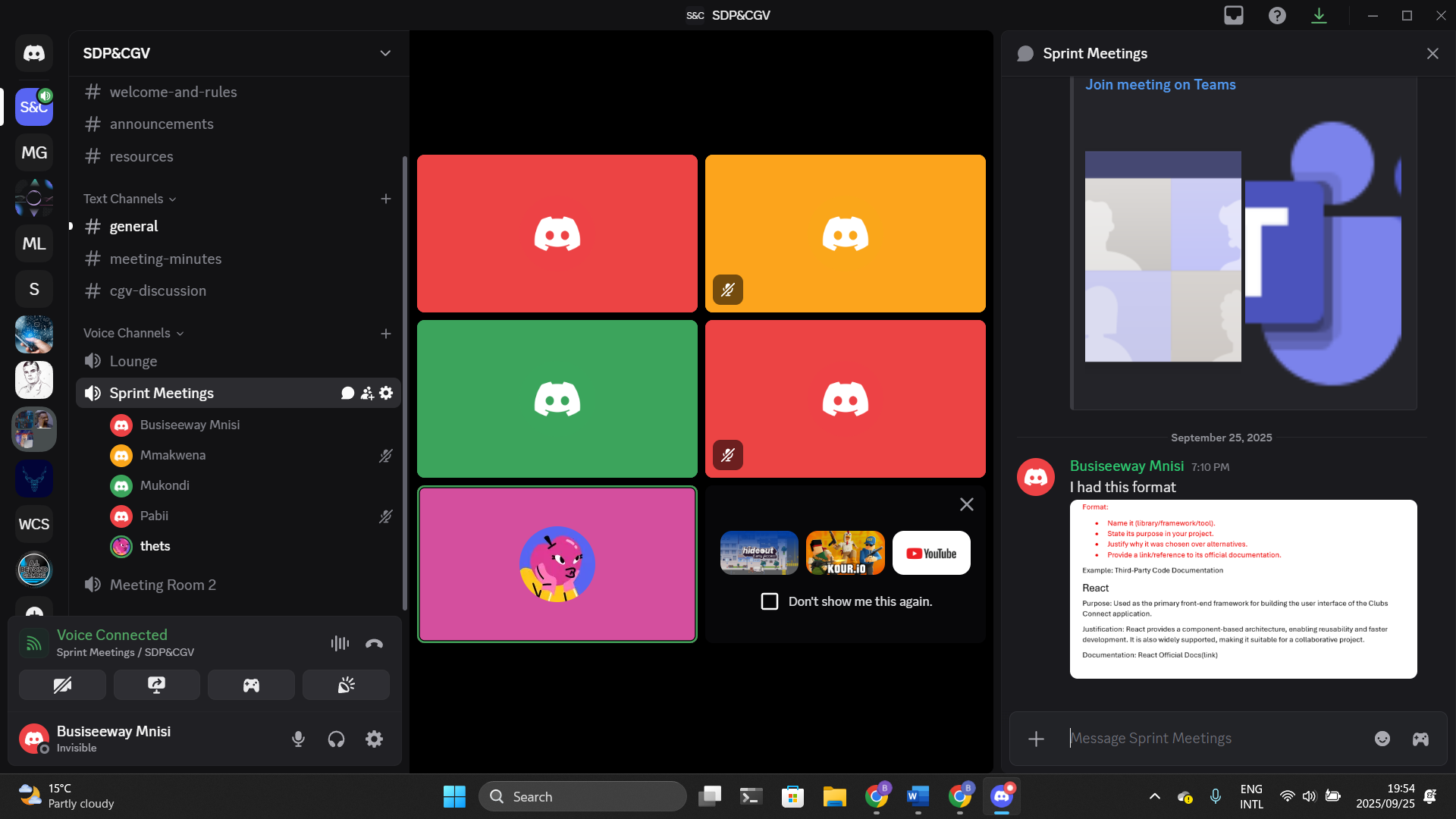1456x819 pixels.
Task: Toggle deafen with the headphones icon
Action: (336, 739)
